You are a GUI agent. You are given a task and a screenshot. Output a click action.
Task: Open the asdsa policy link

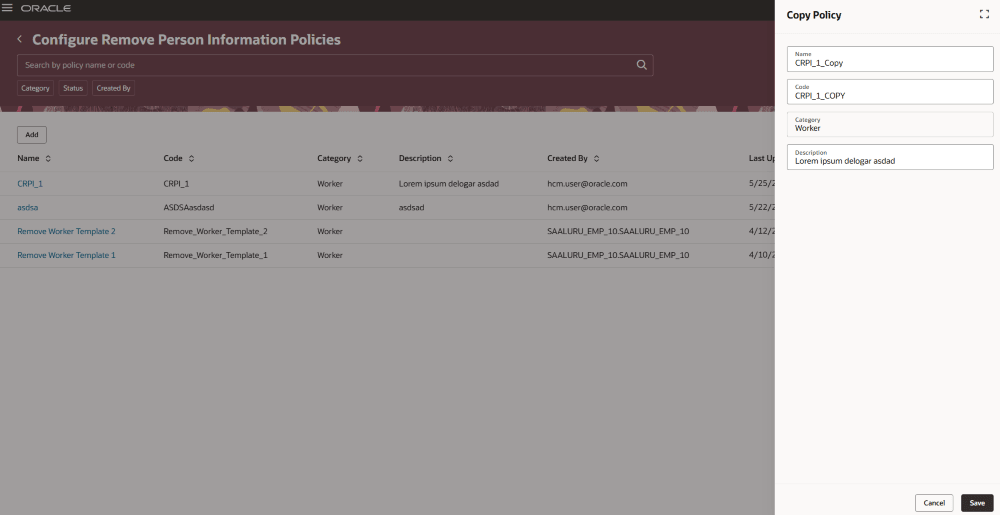[27, 207]
